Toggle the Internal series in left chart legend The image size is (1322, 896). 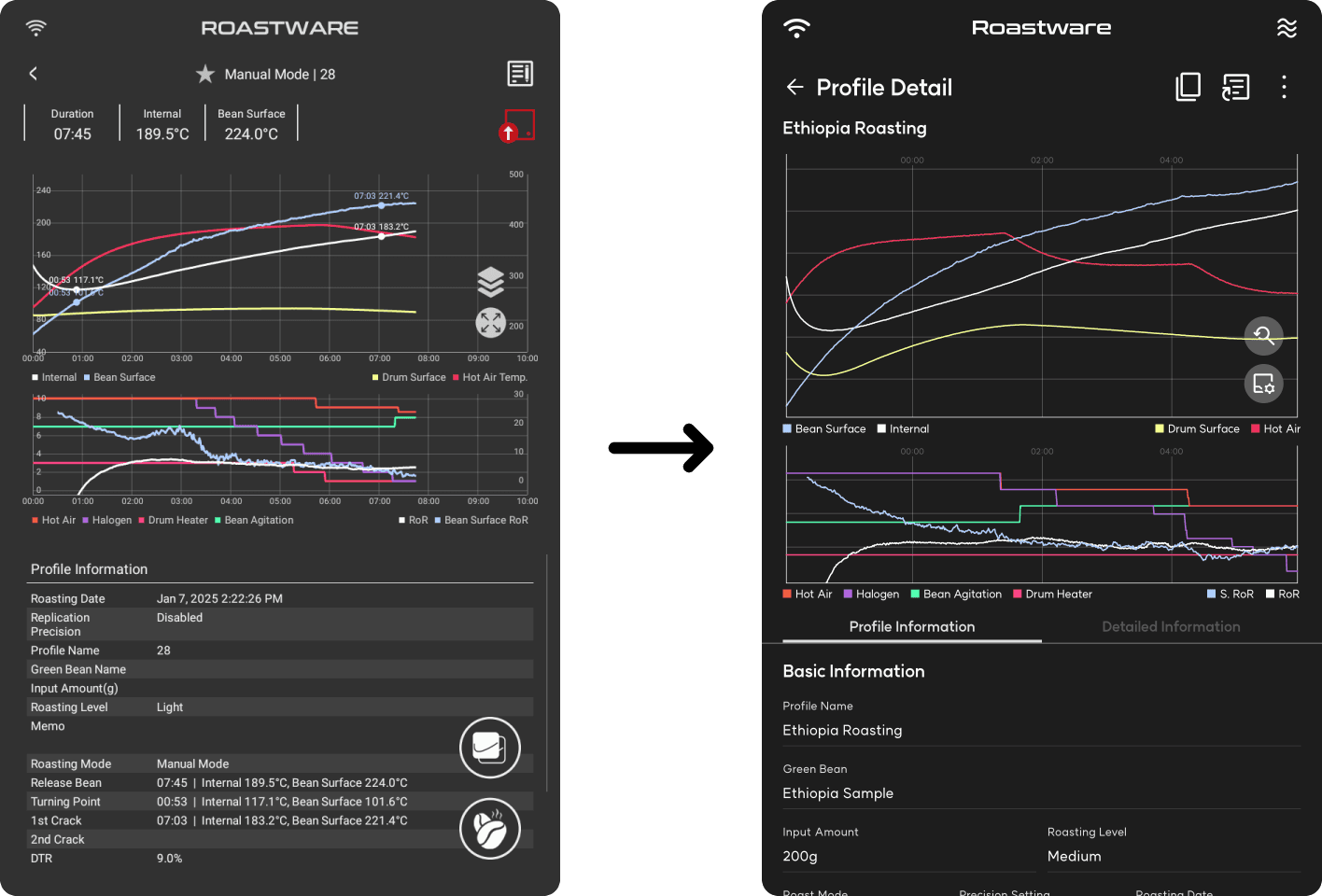tap(54, 377)
